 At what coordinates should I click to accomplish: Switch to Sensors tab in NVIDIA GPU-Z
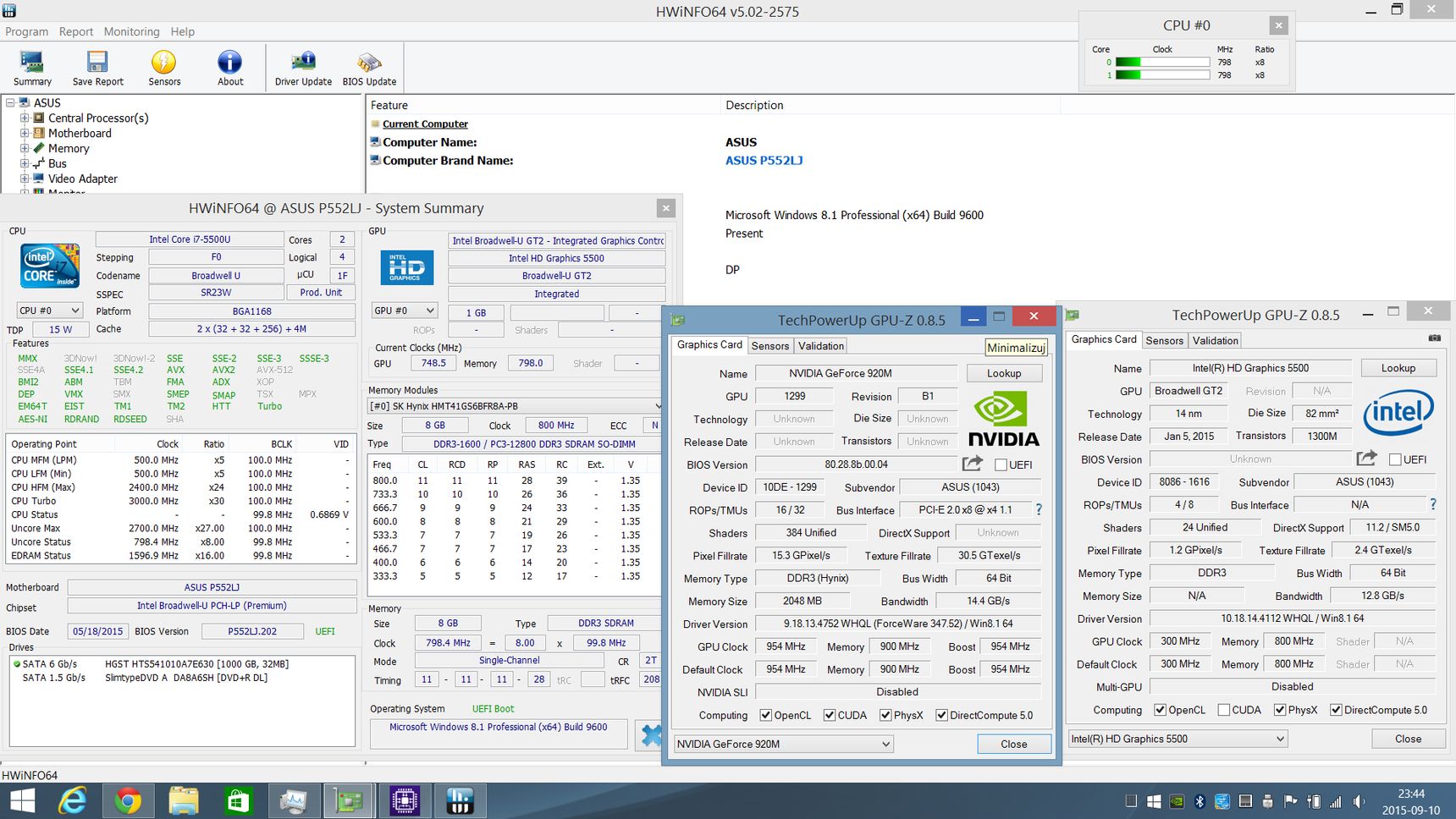pos(769,345)
